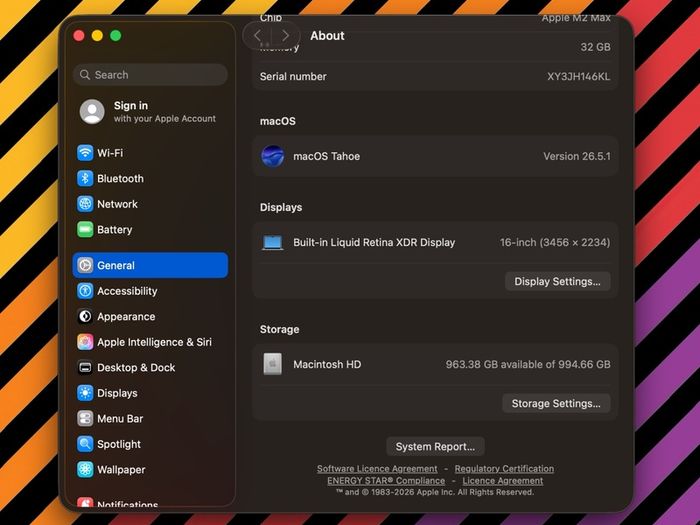The height and width of the screenshot is (525, 700).
Task: Click the Macintosh HD drive icon
Action: click(x=272, y=364)
